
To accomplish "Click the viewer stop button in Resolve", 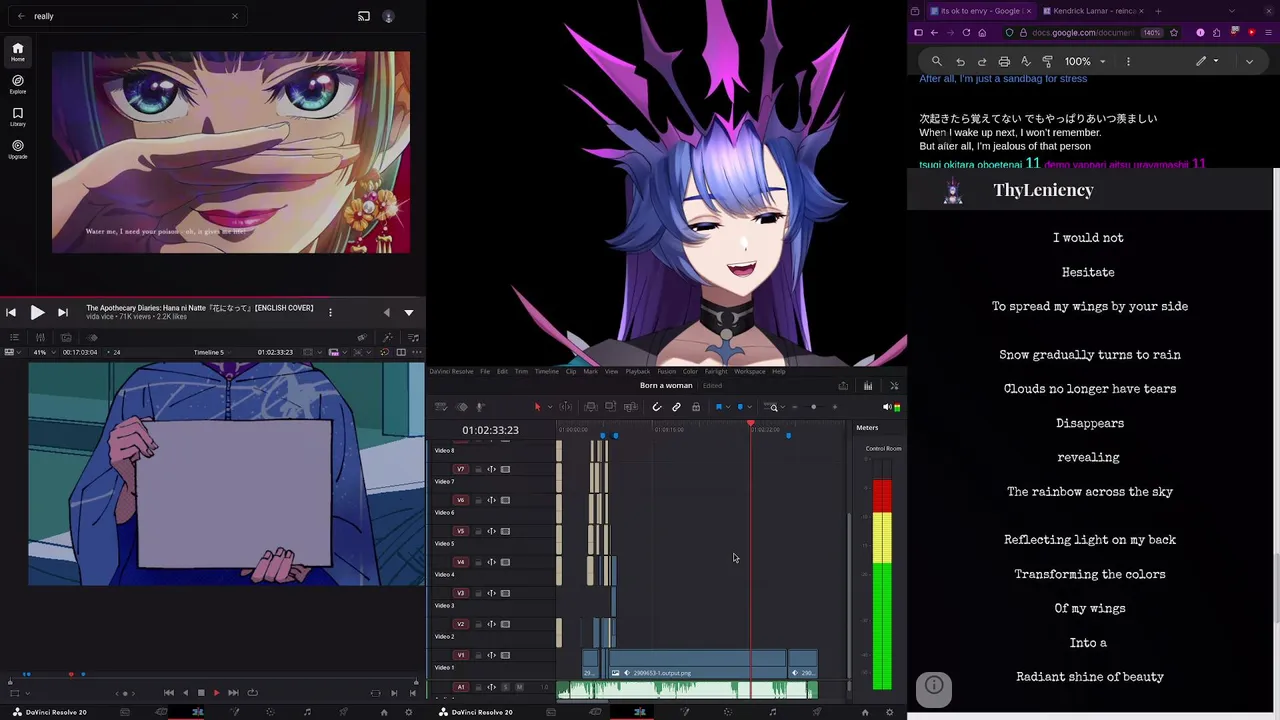I will pyautogui.click(x=201, y=692).
